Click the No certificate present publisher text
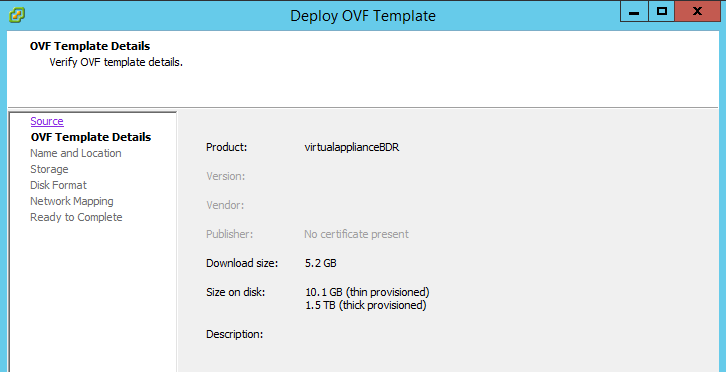 (x=357, y=234)
